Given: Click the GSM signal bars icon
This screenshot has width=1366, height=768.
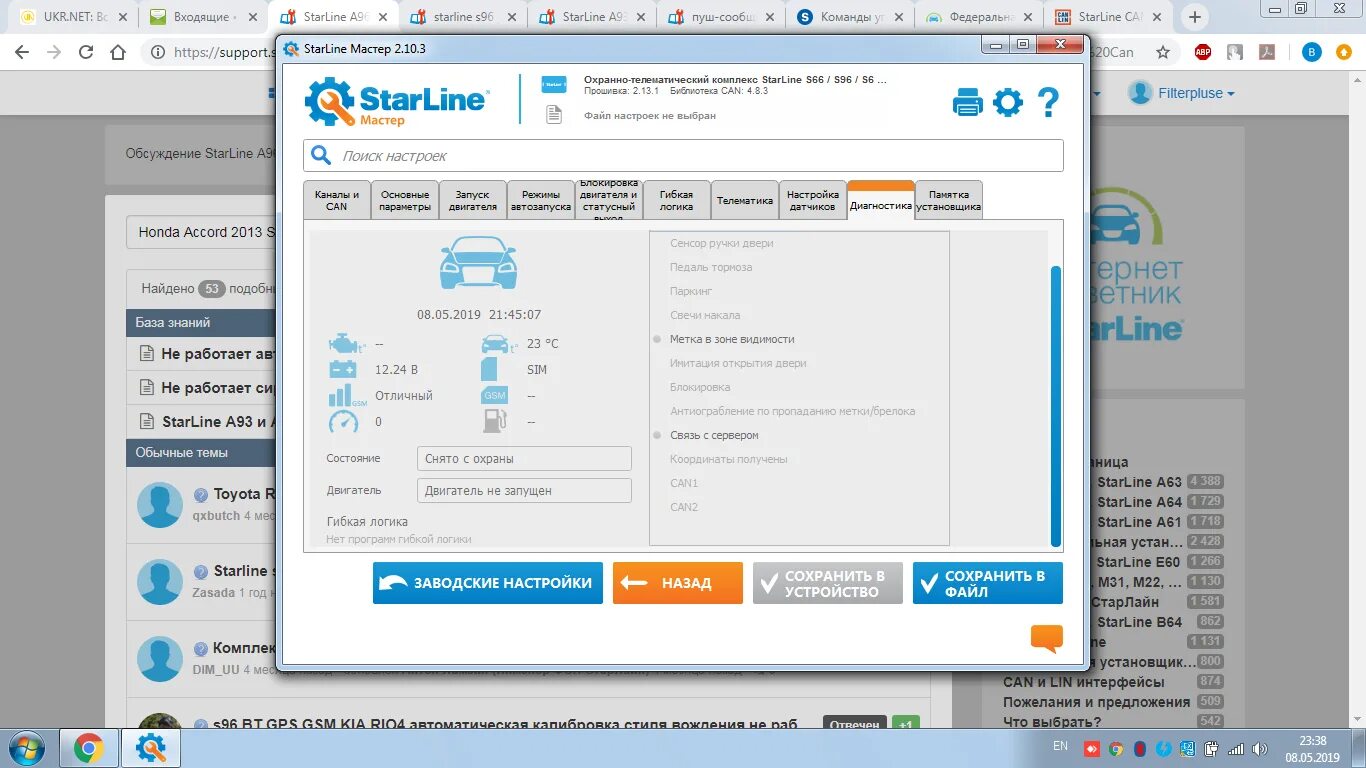Looking at the screenshot, I should [347, 395].
